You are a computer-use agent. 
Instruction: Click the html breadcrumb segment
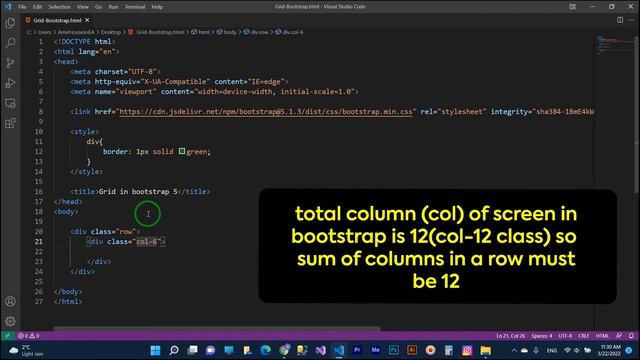204,32
